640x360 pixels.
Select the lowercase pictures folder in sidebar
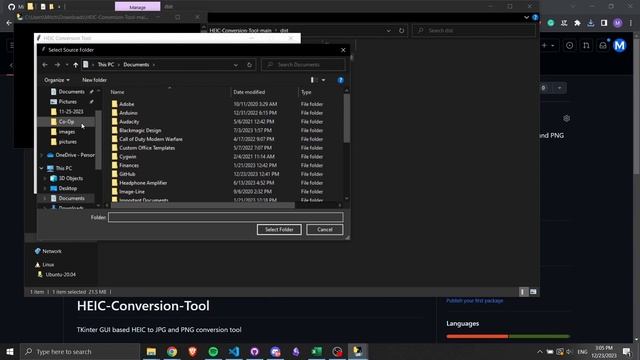click(x=68, y=142)
